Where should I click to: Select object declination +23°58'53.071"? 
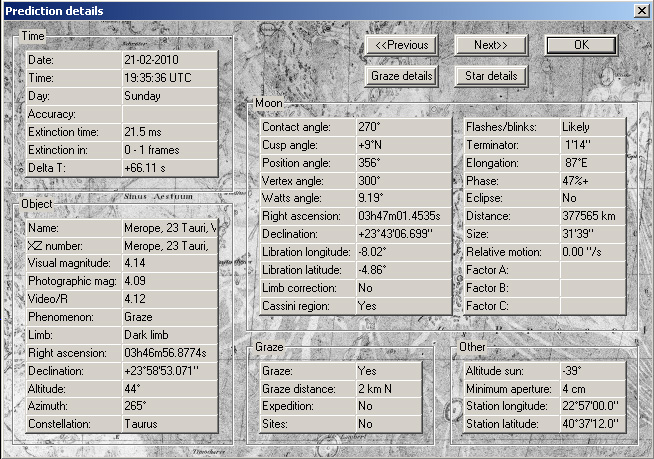pos(170,371)
